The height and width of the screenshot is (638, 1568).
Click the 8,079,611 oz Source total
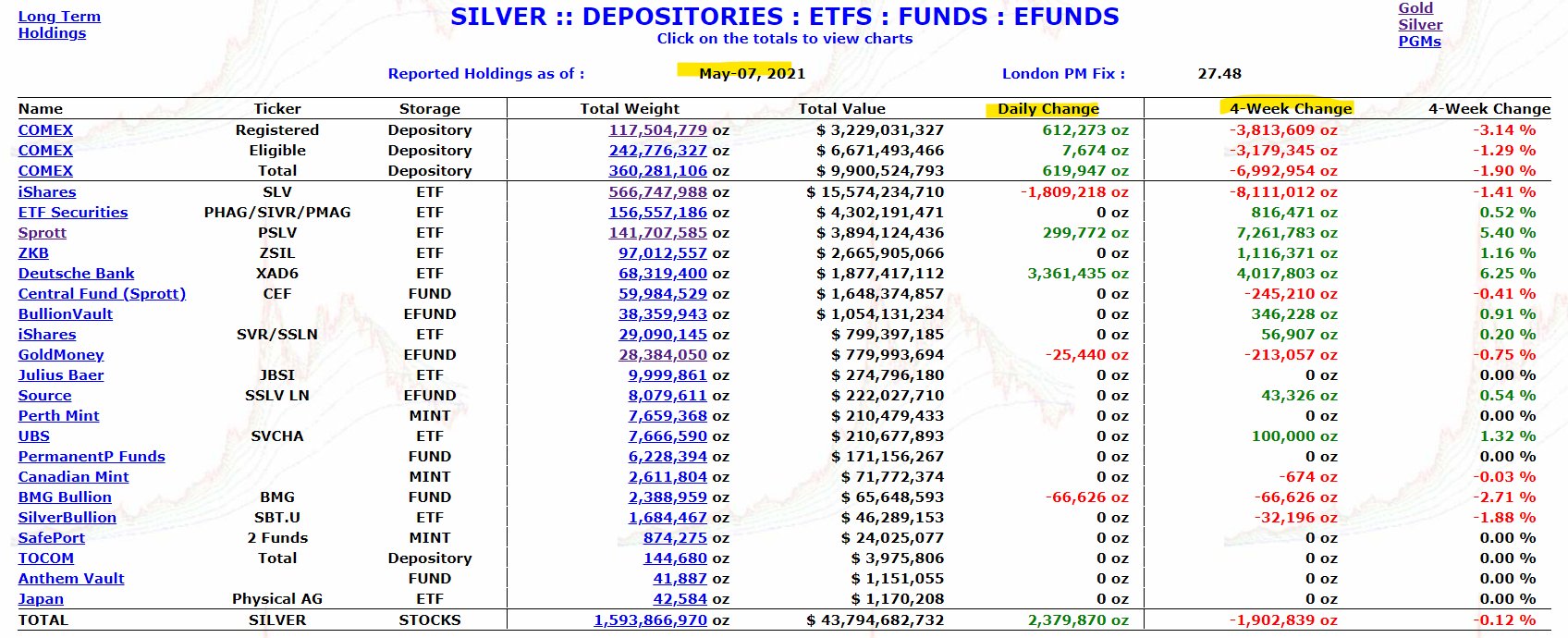coord(668,396)
